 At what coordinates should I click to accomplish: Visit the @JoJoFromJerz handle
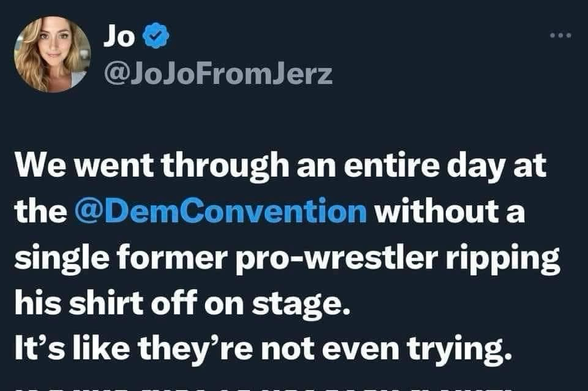pyautogui.click(x=218, y=74)
